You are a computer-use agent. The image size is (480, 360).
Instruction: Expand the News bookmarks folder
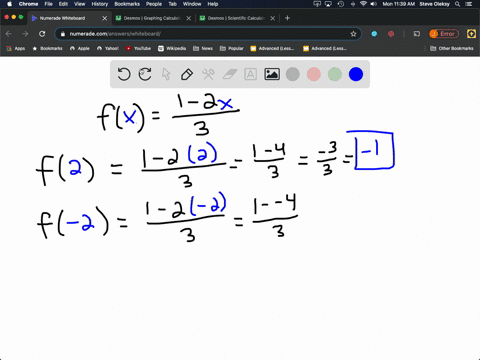click(203, 48)
